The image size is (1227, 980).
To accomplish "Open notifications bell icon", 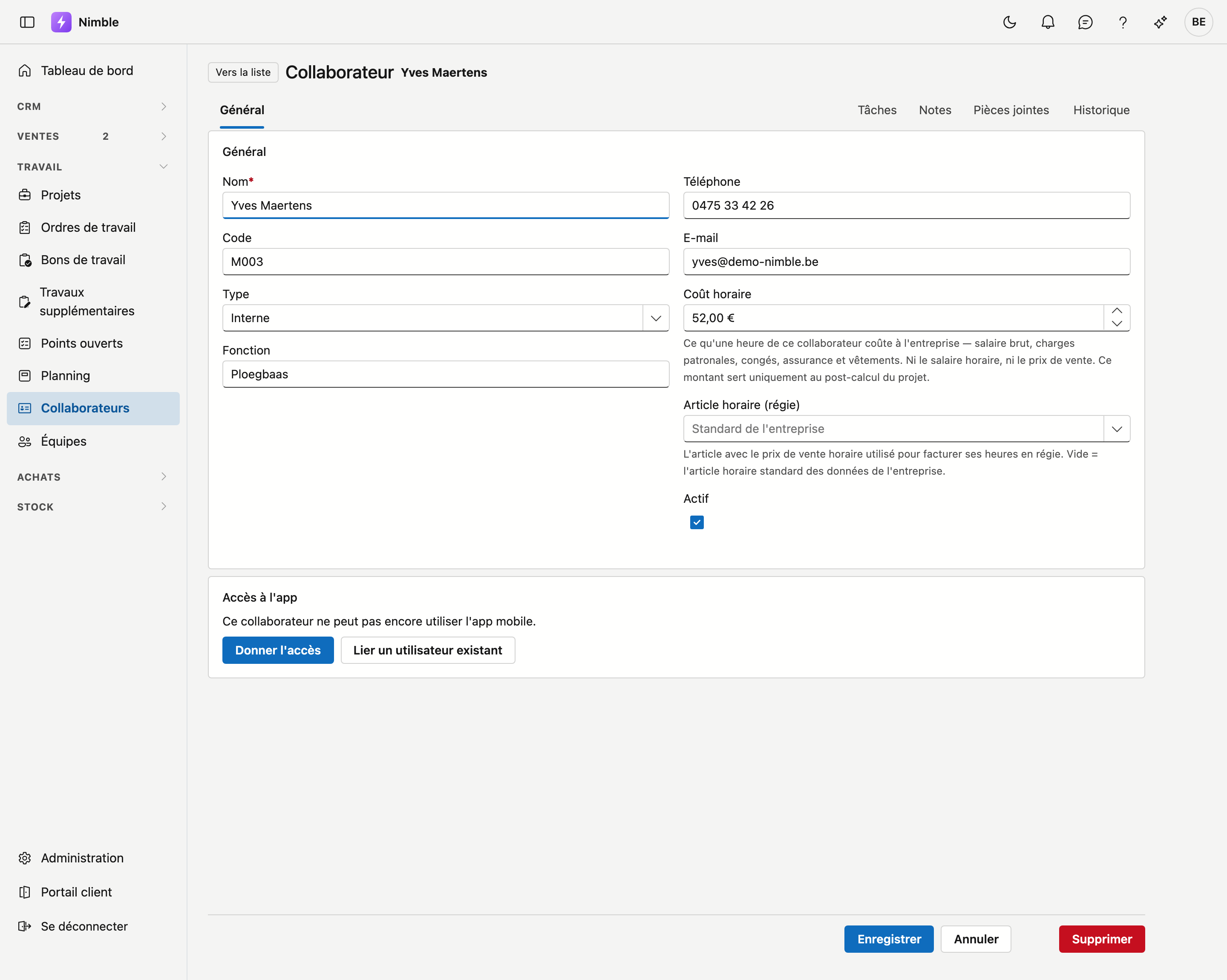I will pos(1048,22).
